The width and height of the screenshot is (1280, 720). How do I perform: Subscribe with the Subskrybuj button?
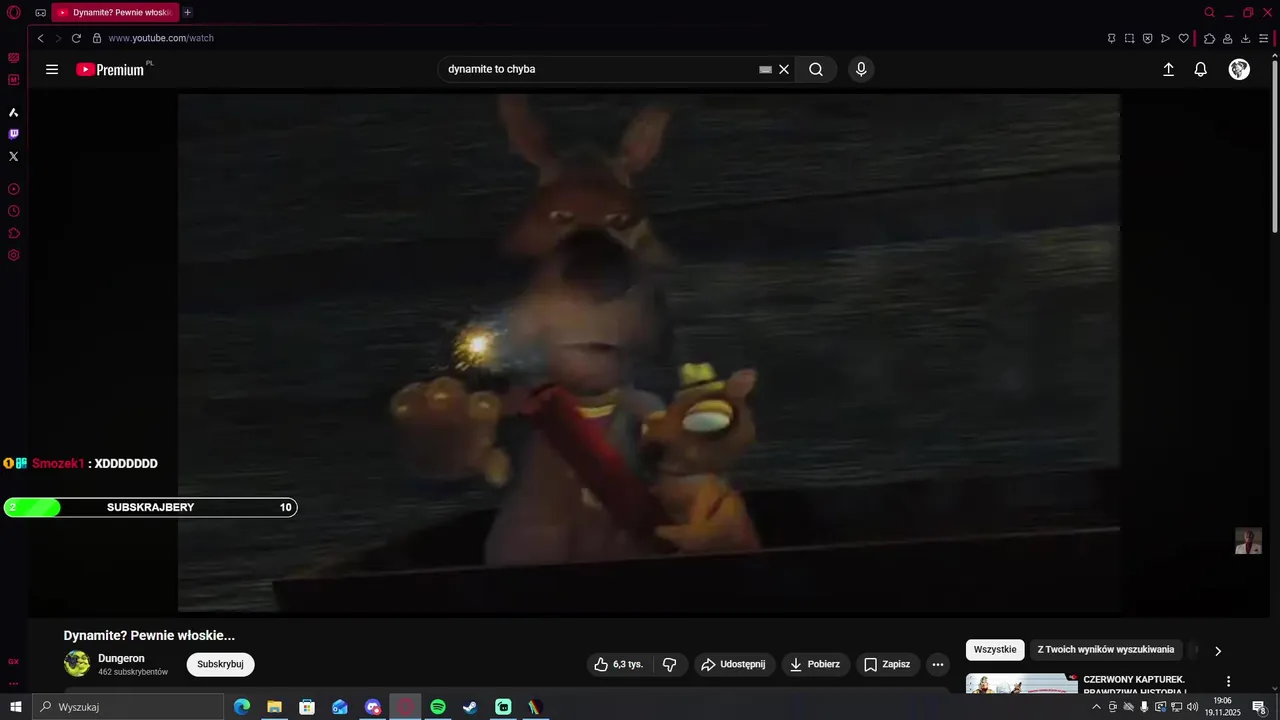point(220,664)
